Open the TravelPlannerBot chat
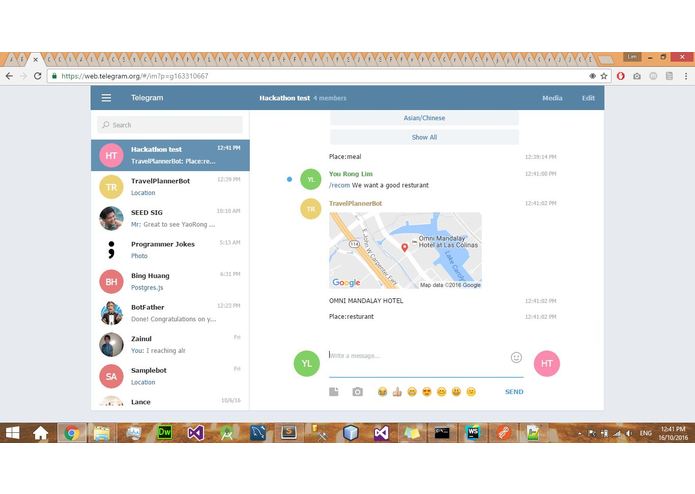This screenshot has height=494, width=695. [170, 187]
